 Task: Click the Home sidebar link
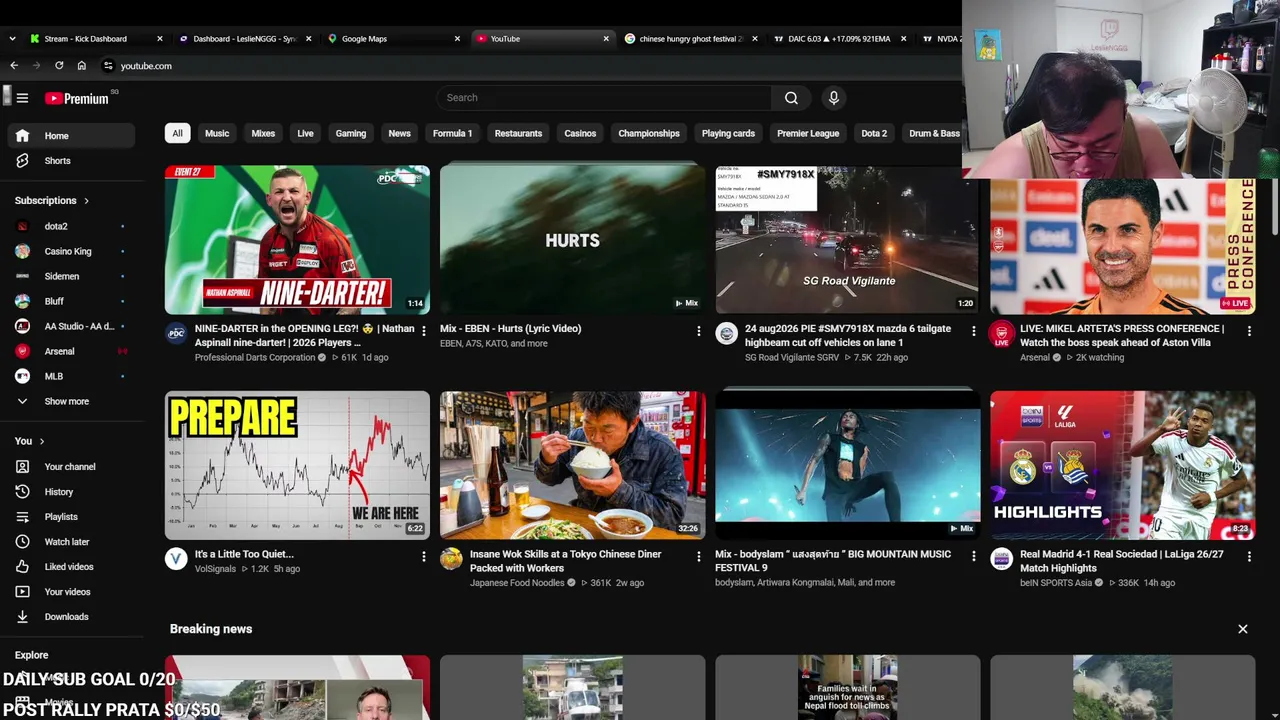click(x=72, y=136)
